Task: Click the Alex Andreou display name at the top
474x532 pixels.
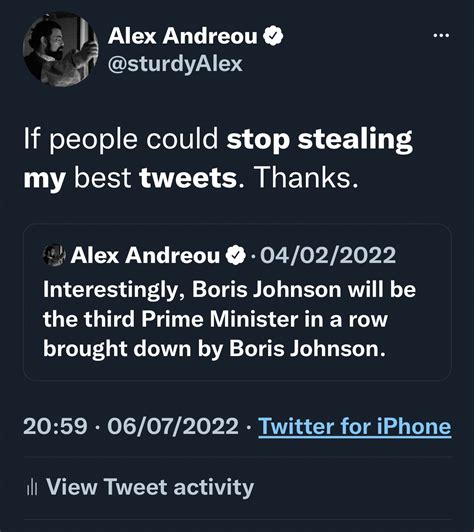Action: 183,36
